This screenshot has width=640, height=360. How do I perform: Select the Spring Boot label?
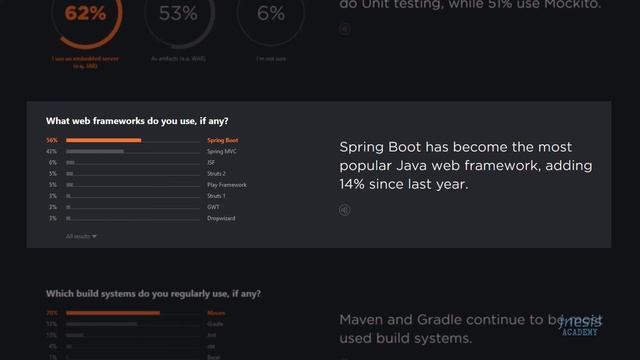click(222, 140)
